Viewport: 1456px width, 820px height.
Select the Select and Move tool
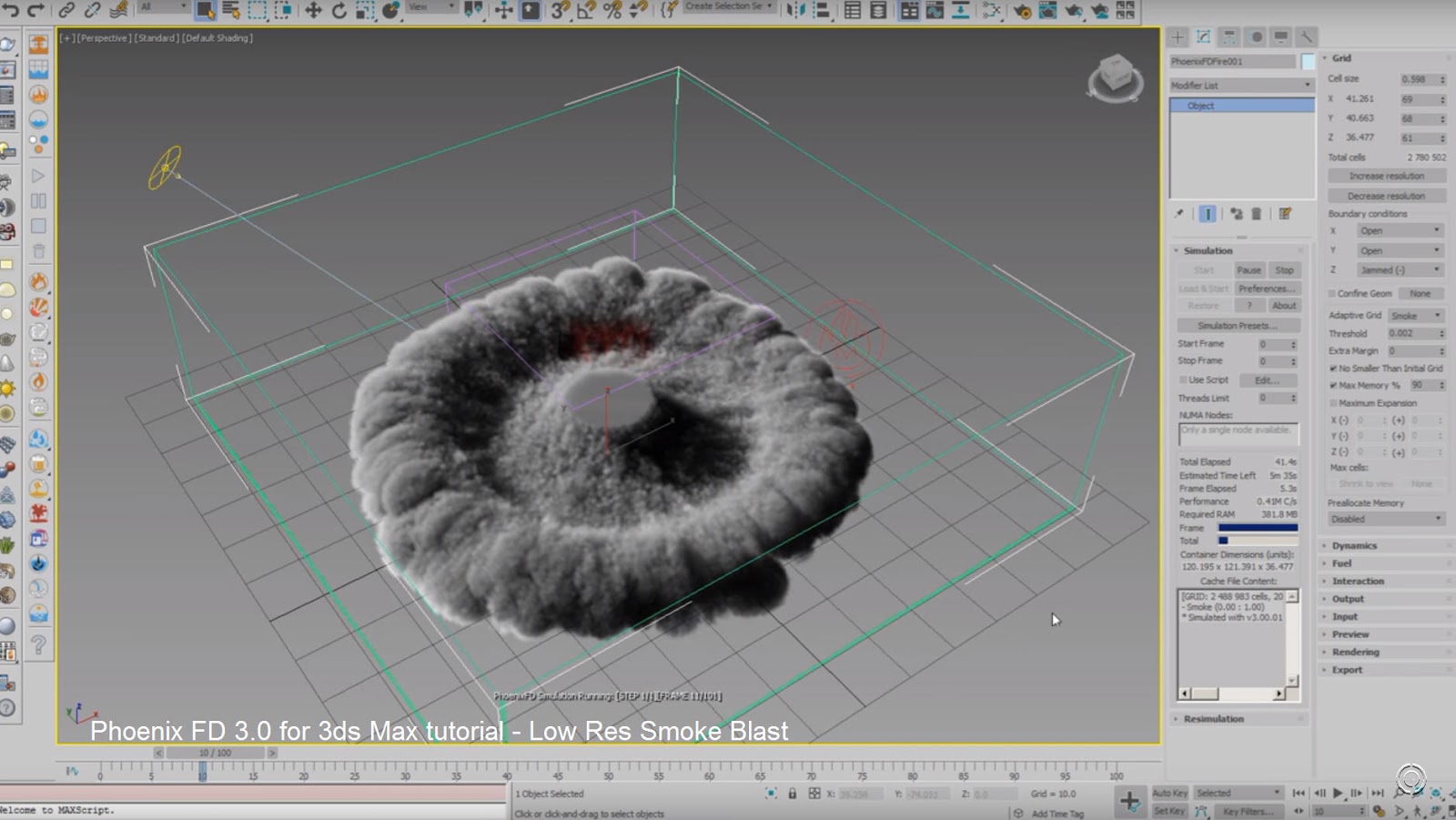pyautogui.click(x=315, y=12)
